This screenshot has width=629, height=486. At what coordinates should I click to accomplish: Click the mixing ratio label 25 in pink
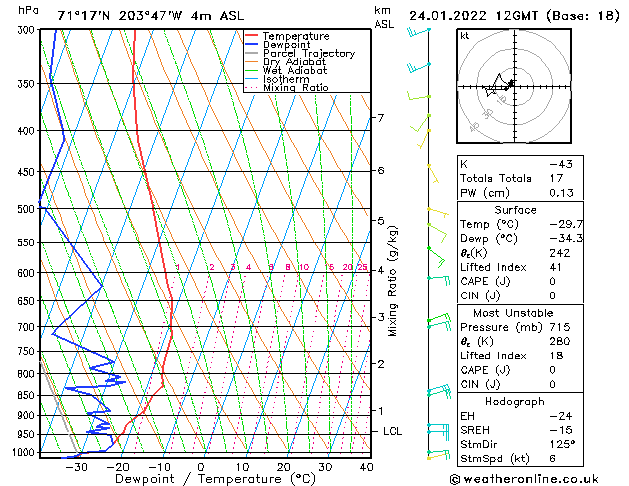pos(362,267)
